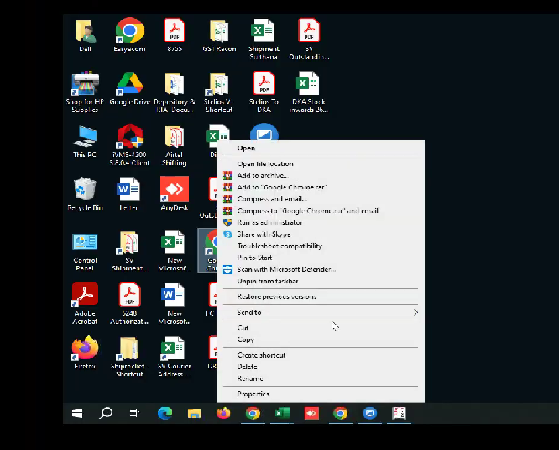560x450 pixels.
Task: Open the SV Courier Address Excel file
Action: tap(174, 356)
